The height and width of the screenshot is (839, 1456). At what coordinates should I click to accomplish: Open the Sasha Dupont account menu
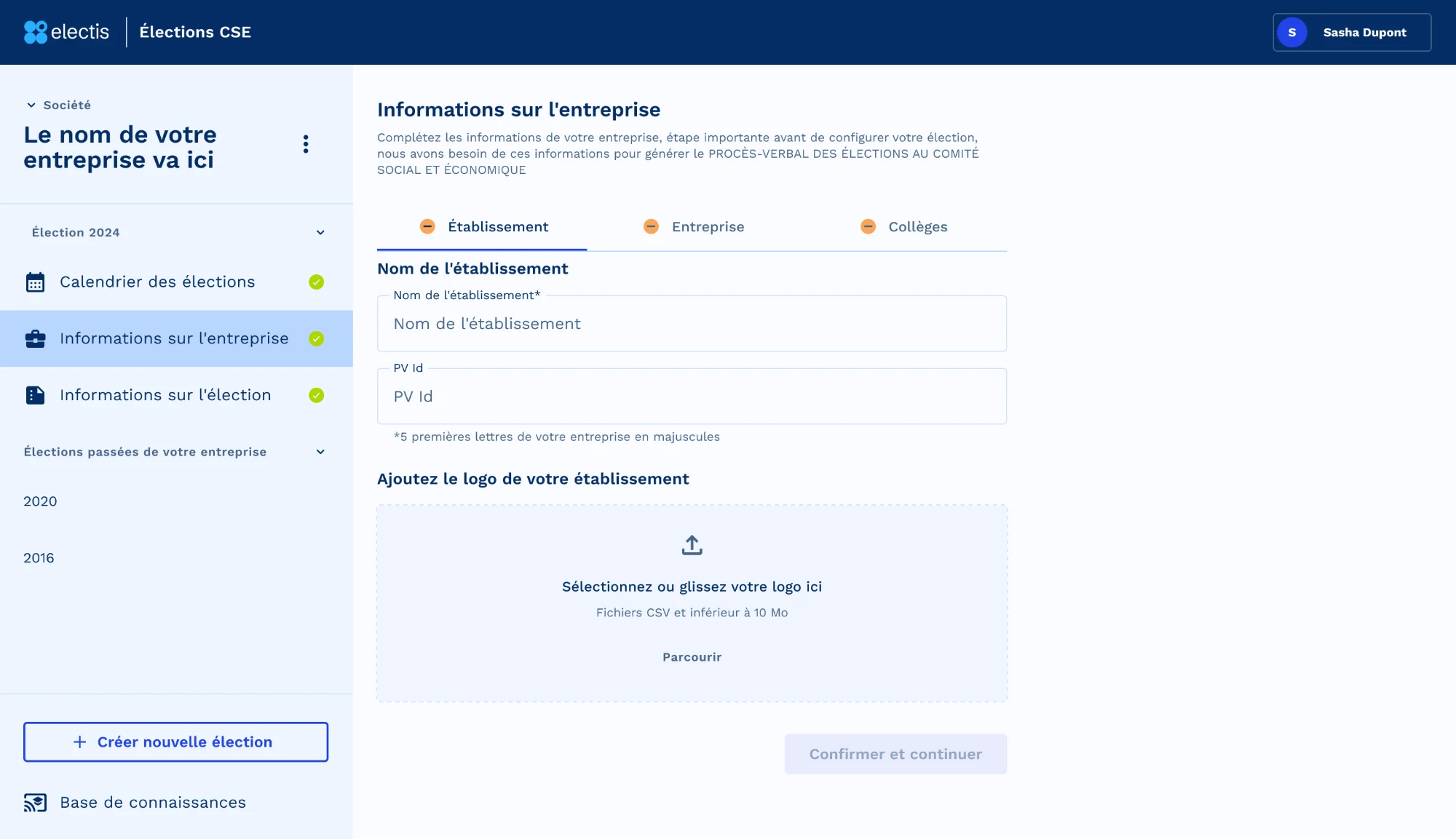1351,32
